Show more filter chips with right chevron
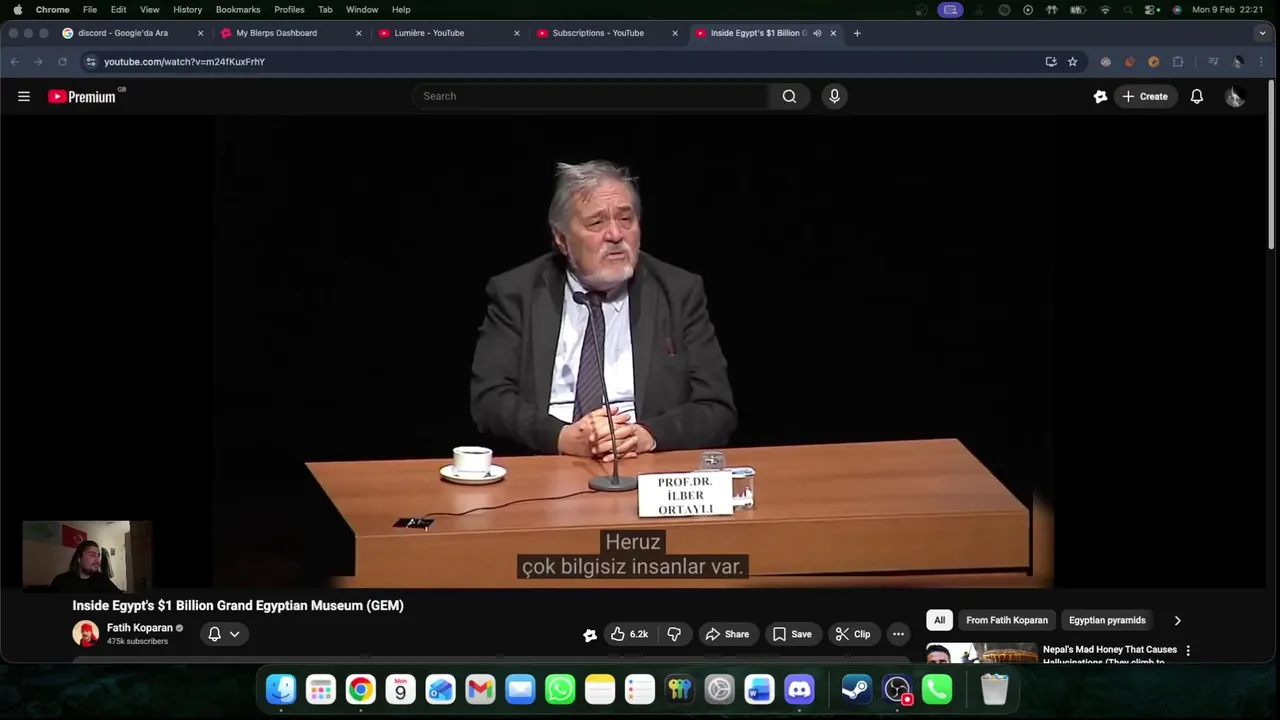Screen dimensions: 1280x720 (1177, 620)
